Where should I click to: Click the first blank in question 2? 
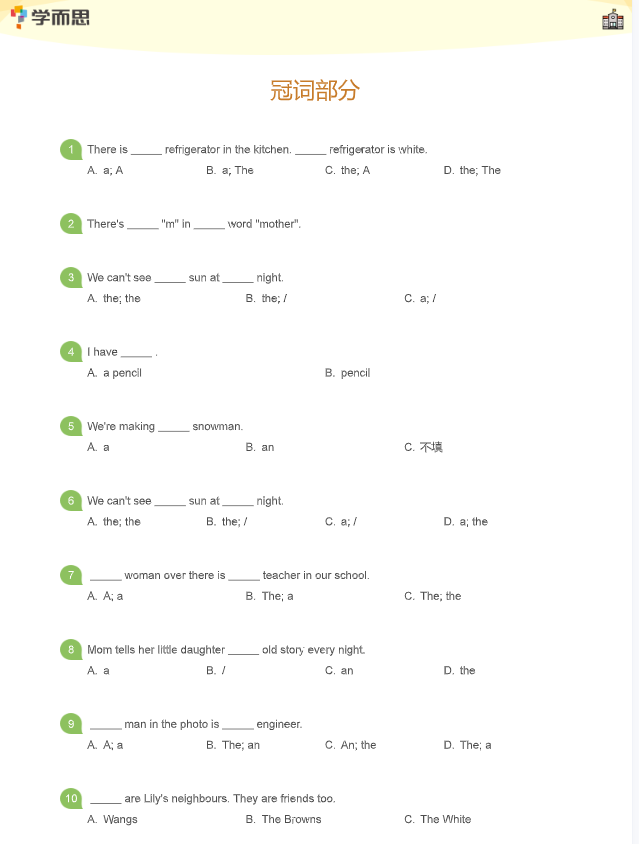(143, 225)
